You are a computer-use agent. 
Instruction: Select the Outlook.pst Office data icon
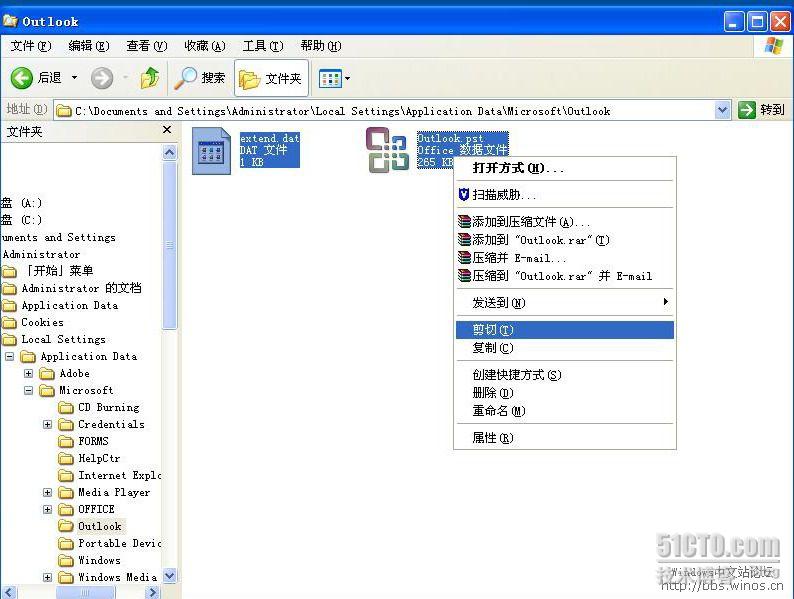pyautogui.click(x=387, y=150)
